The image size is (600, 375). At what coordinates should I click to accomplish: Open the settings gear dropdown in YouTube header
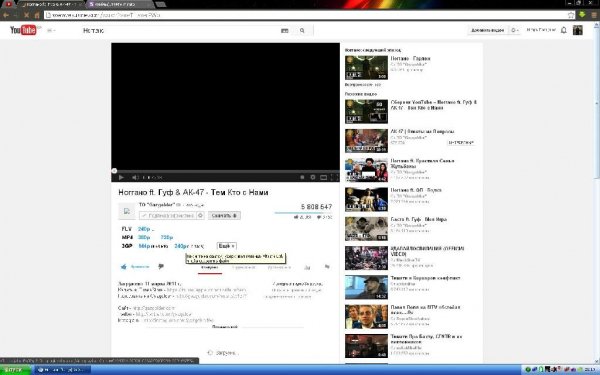pos(515,30)
